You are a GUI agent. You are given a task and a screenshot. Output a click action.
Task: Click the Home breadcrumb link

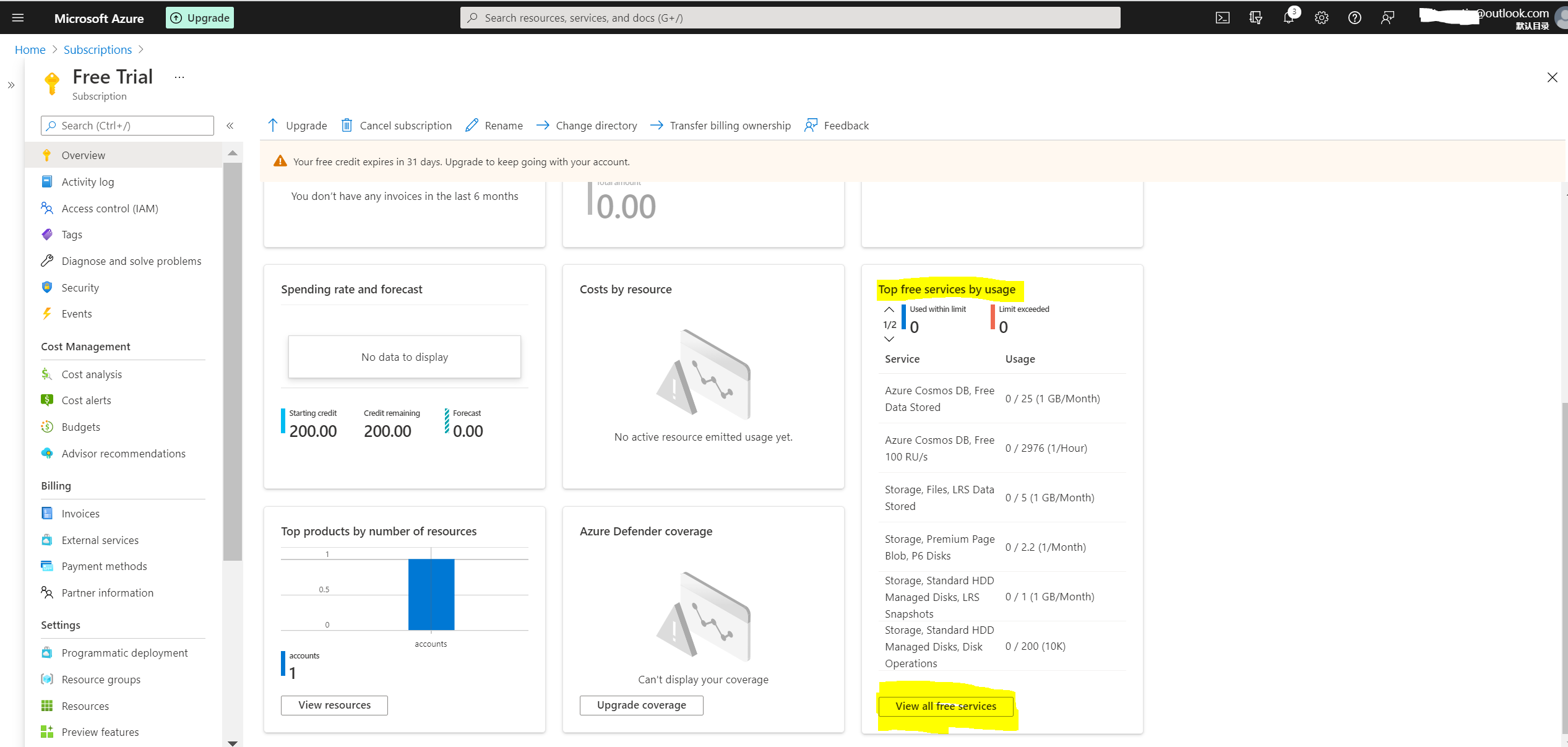(x=30, y=50)
